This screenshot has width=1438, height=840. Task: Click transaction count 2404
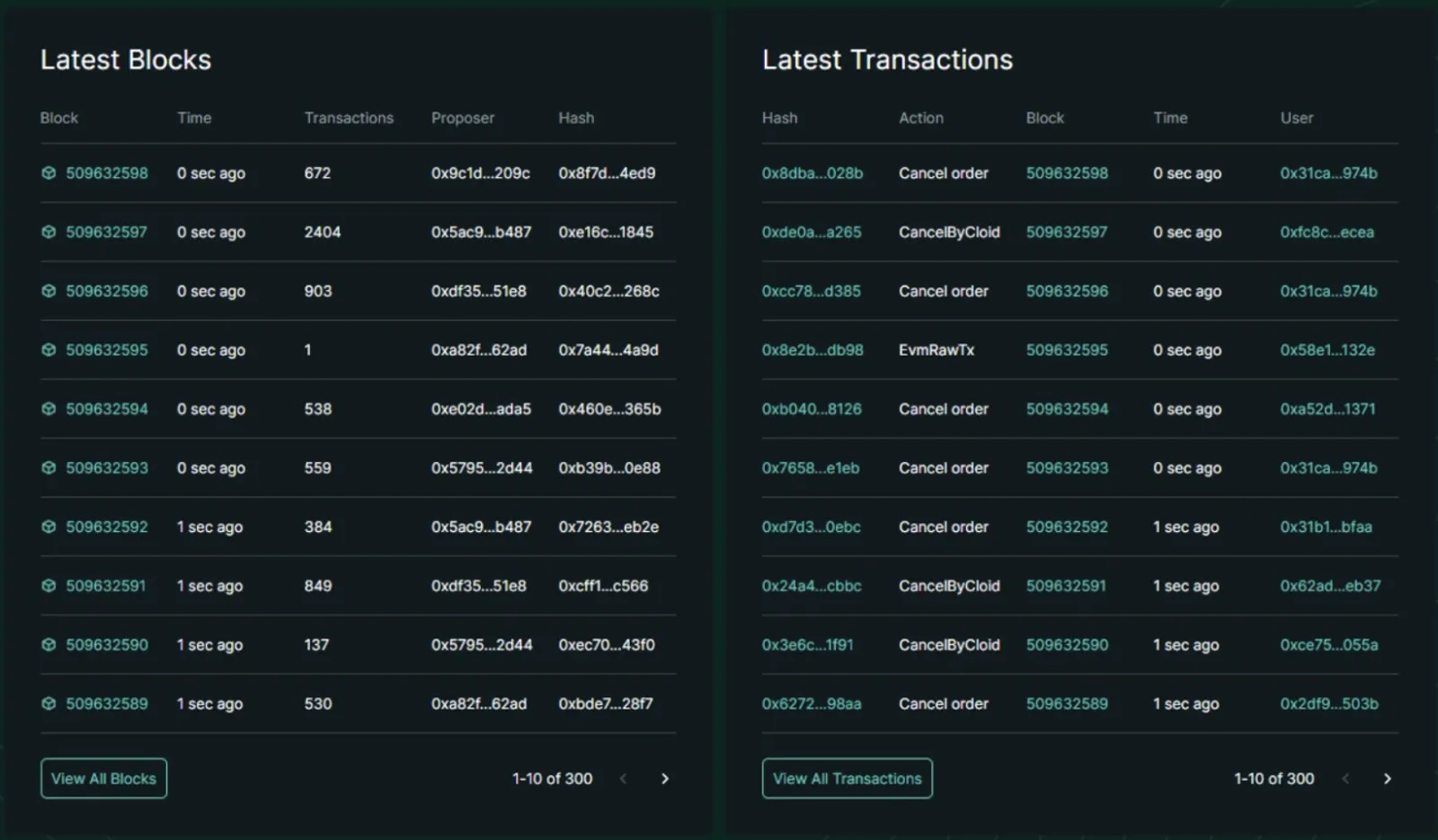tap(323, 232)
